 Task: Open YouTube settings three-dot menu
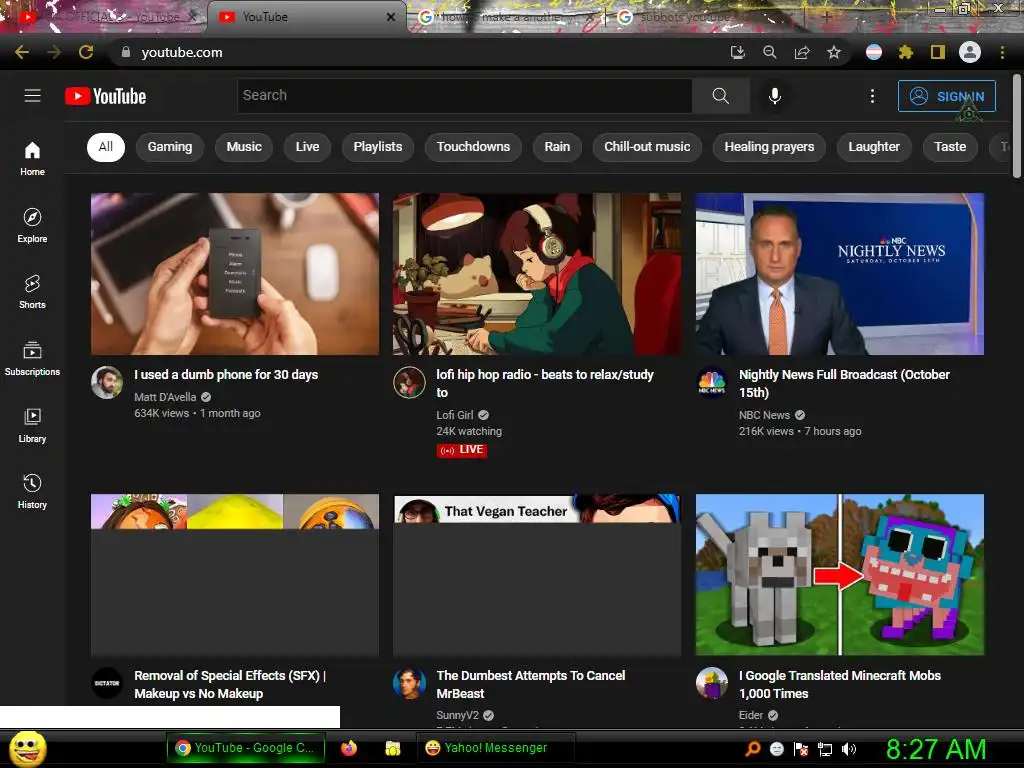pos(872,96)
